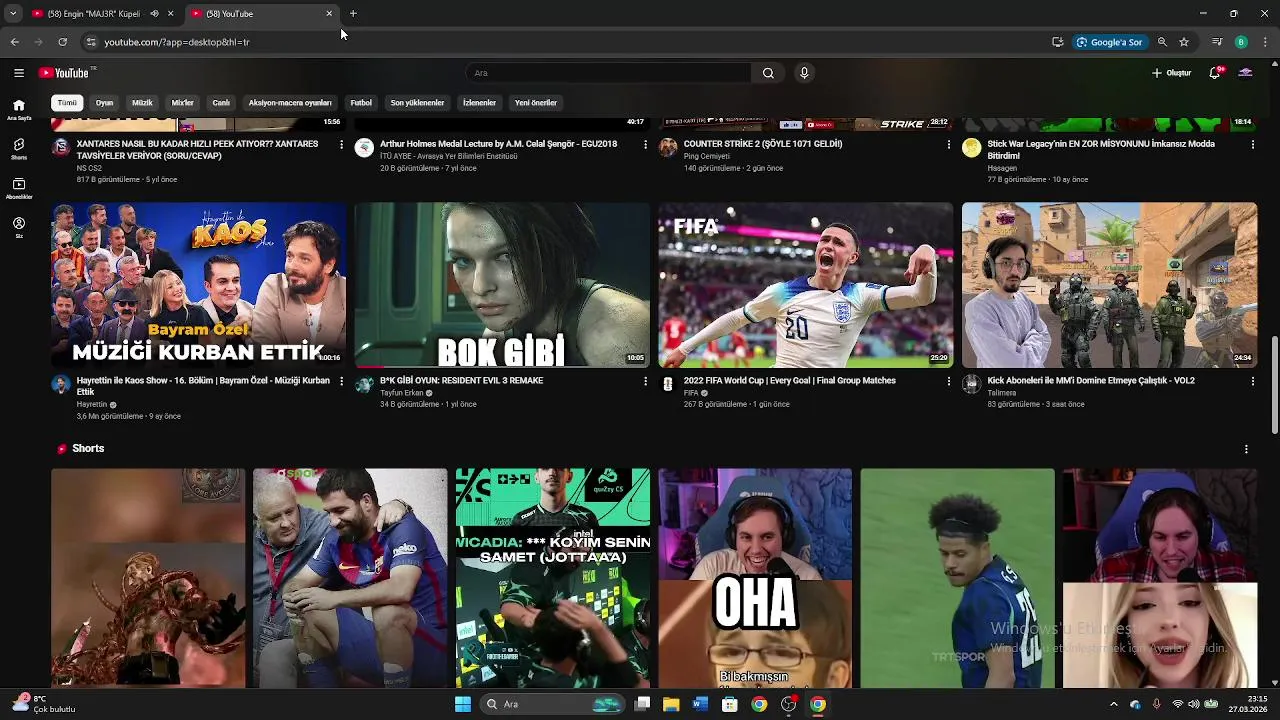
Task: Open the Chrome zoom magnifier icon
Action: pos(1162,42)
